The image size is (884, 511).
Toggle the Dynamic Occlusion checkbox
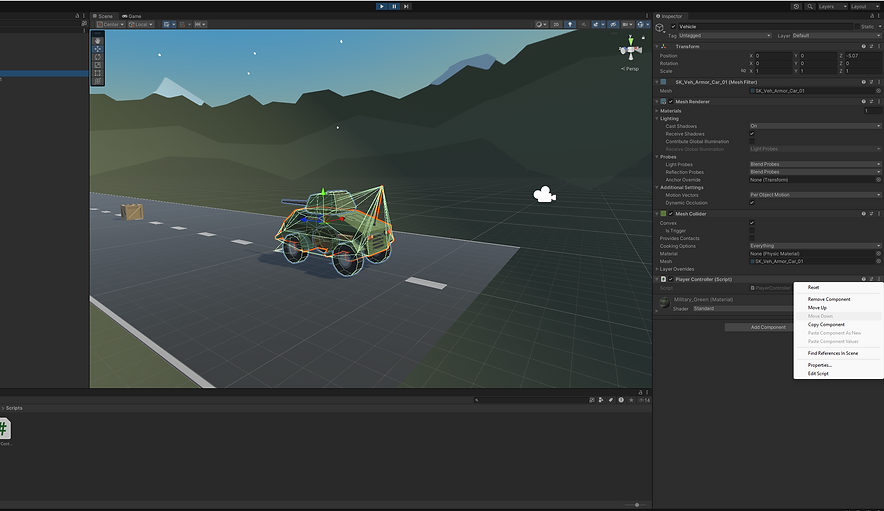752,202
